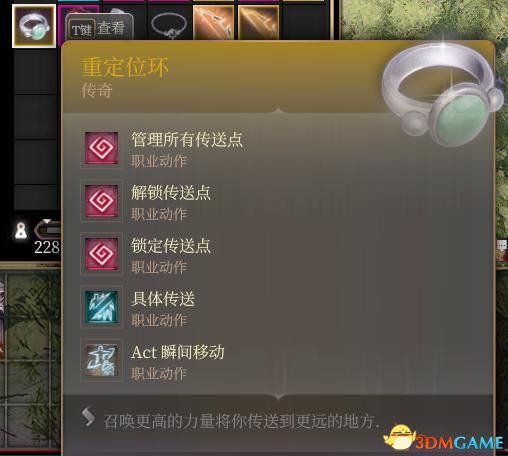Click the large ring image in tooltip

pyautogui.click(x=442, y=94)
